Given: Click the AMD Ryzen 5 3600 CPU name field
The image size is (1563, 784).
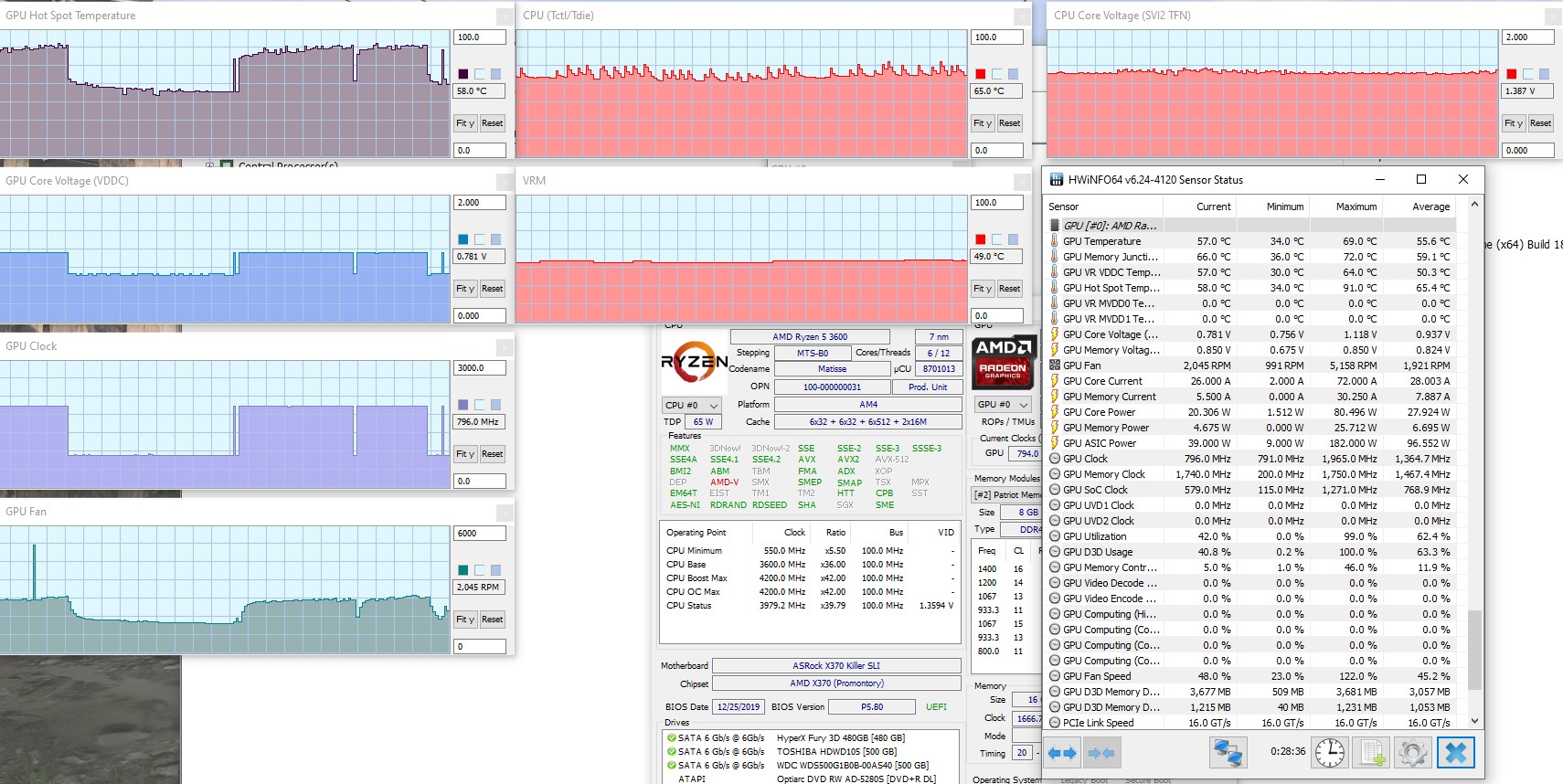Looking at the screenshot, I should click(810, 337).
